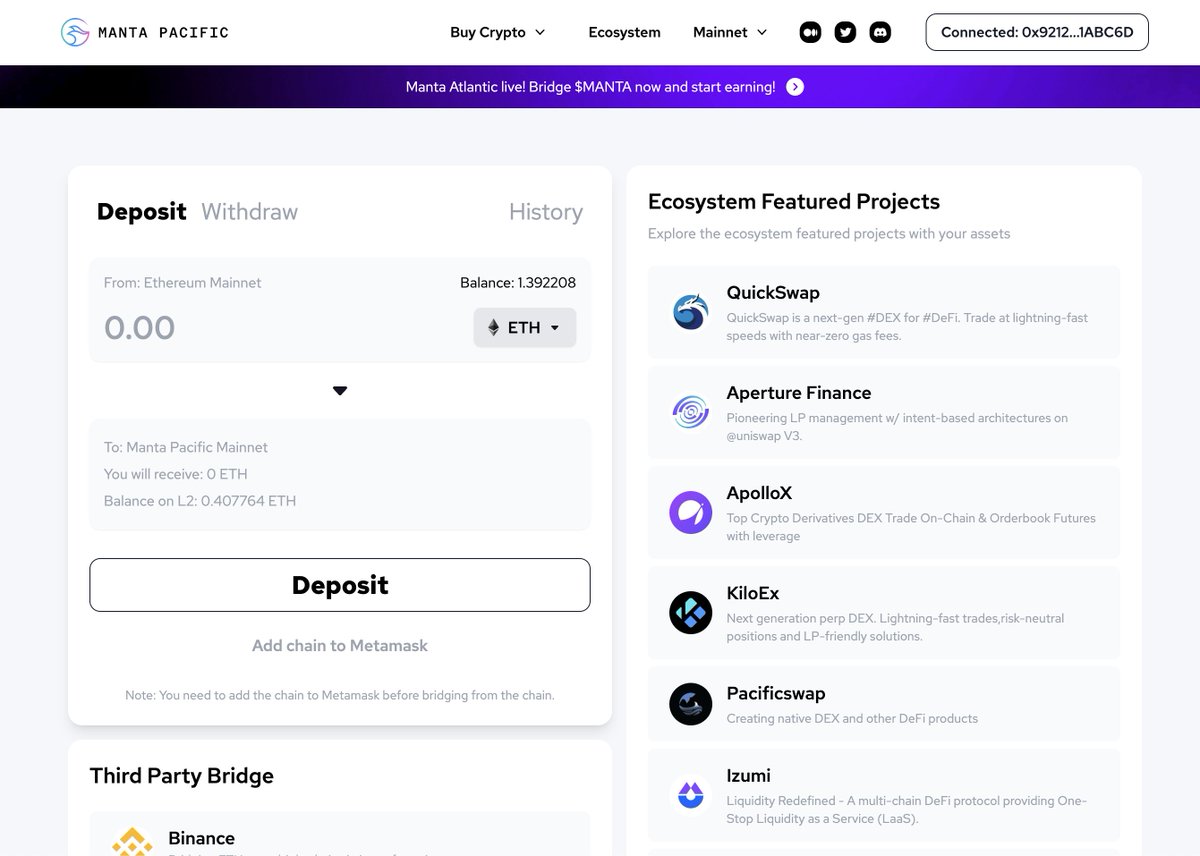Click the Third Party Bridge heading
This screenshot has height=856, width=1200.
[x=182, y=776]
